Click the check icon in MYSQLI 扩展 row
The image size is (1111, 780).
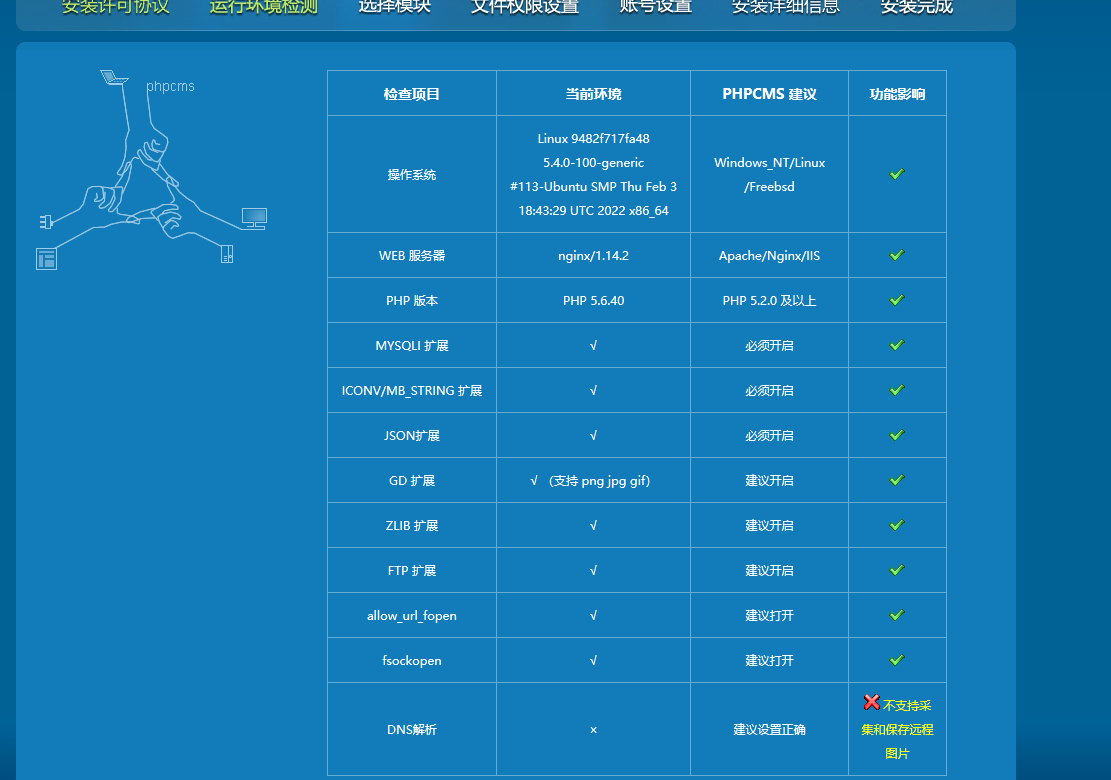(x=897, y=344)
